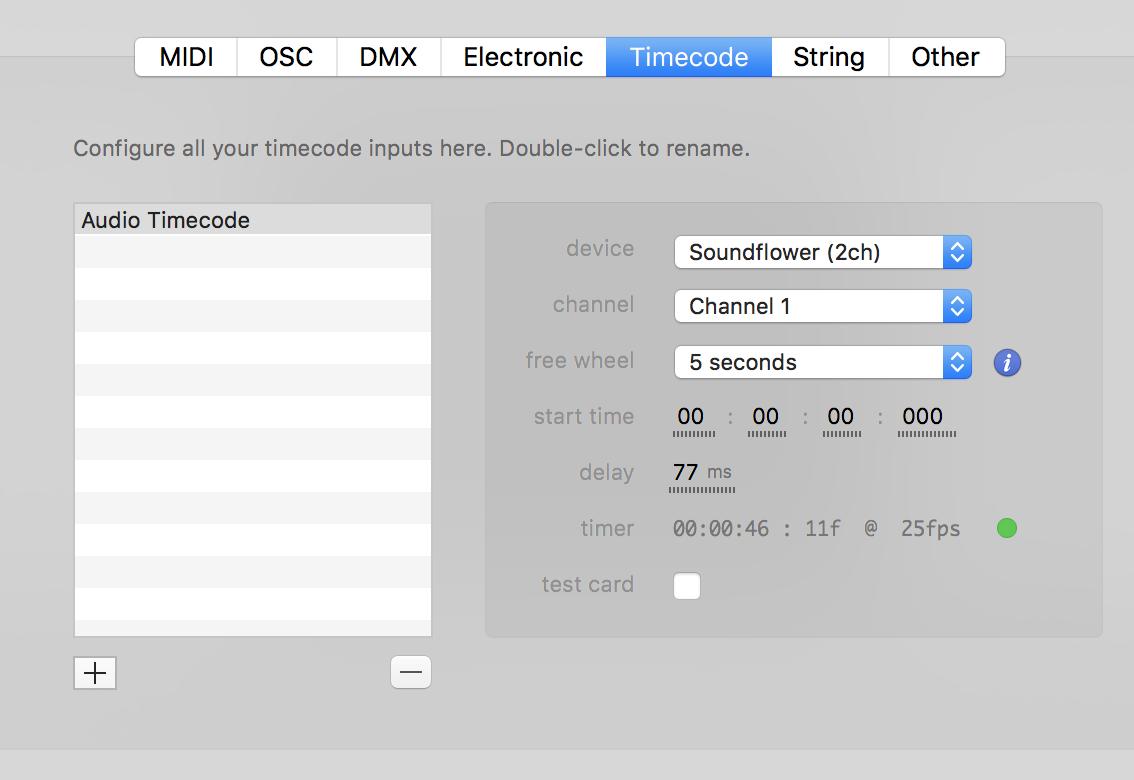The width and height of the screenshot is (1134, 780).
Task: Select the Electronic tab
Action: [x=523, y=57]
